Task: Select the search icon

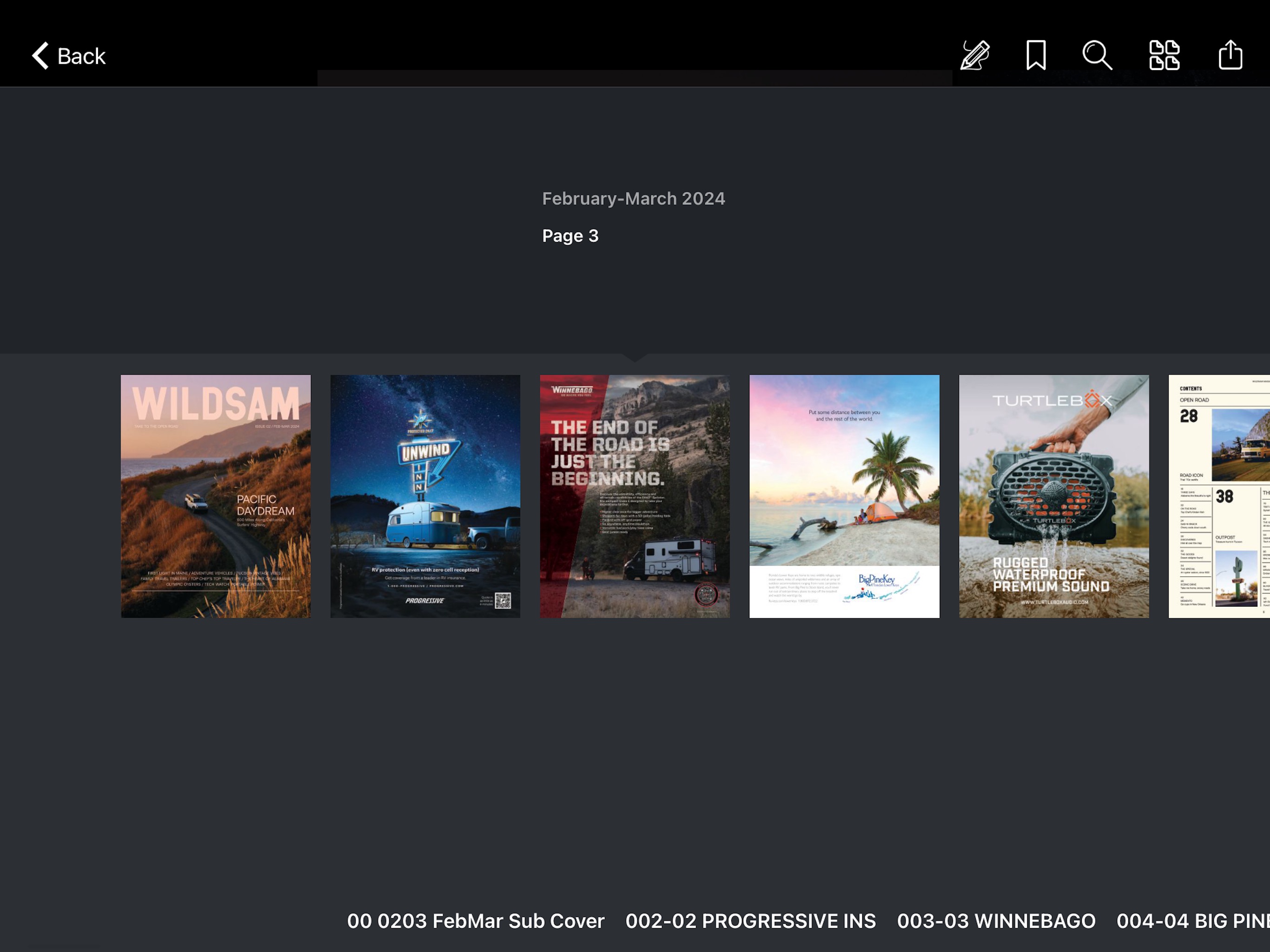Action: pos(1098,54)
